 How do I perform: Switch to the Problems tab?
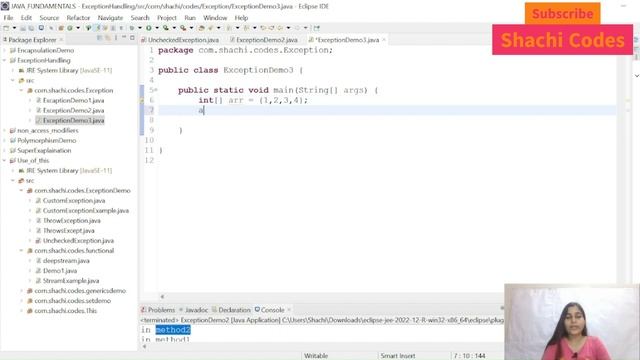click(x=158, y=310)
